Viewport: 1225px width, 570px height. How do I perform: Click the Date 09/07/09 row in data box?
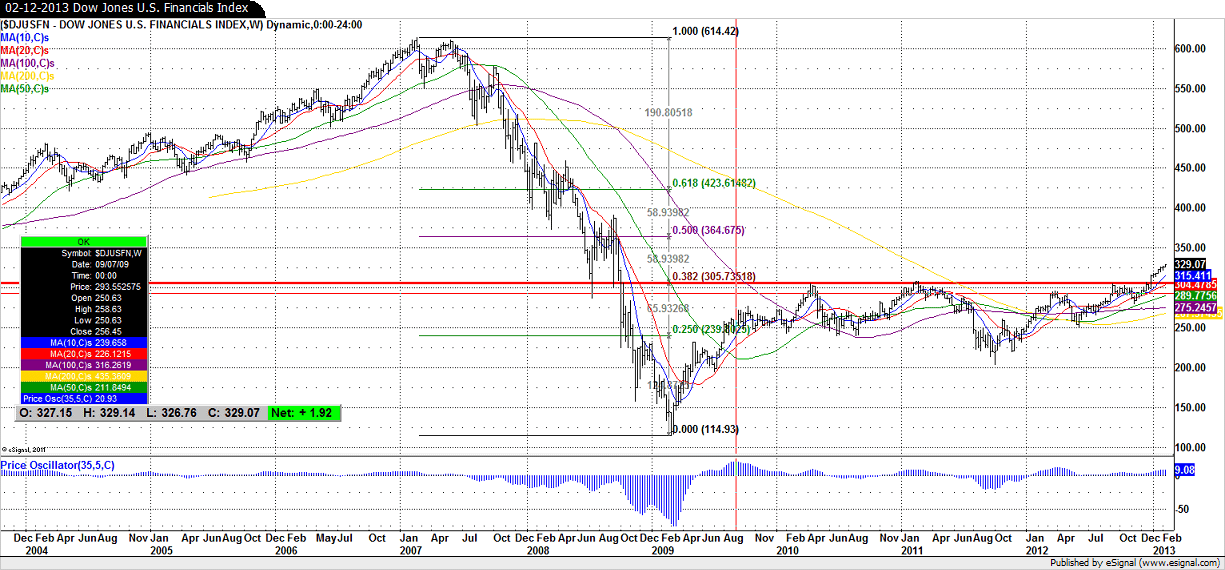point(84,265)
